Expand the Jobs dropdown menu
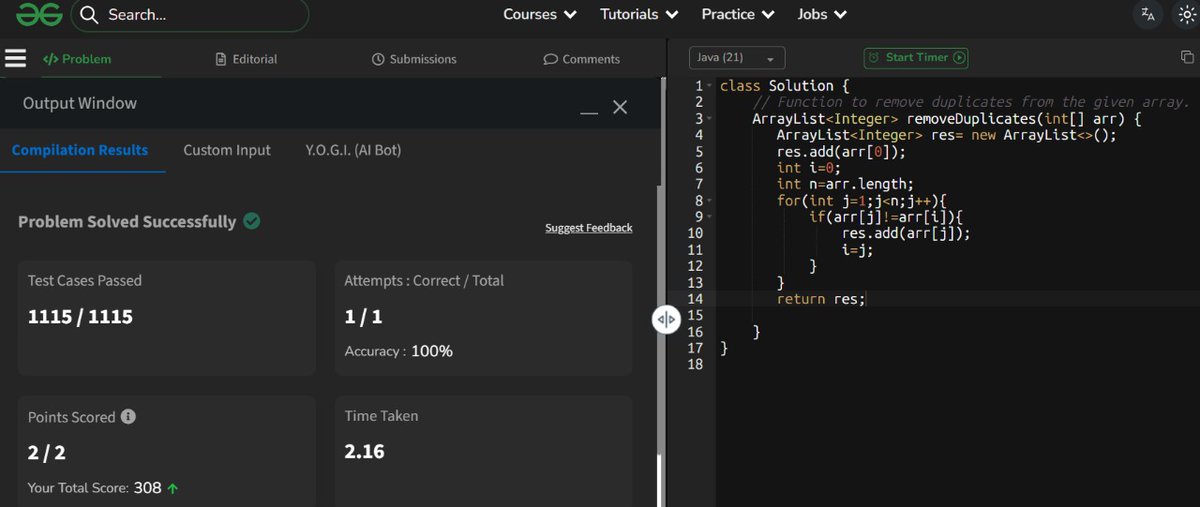 pos(822,15)
